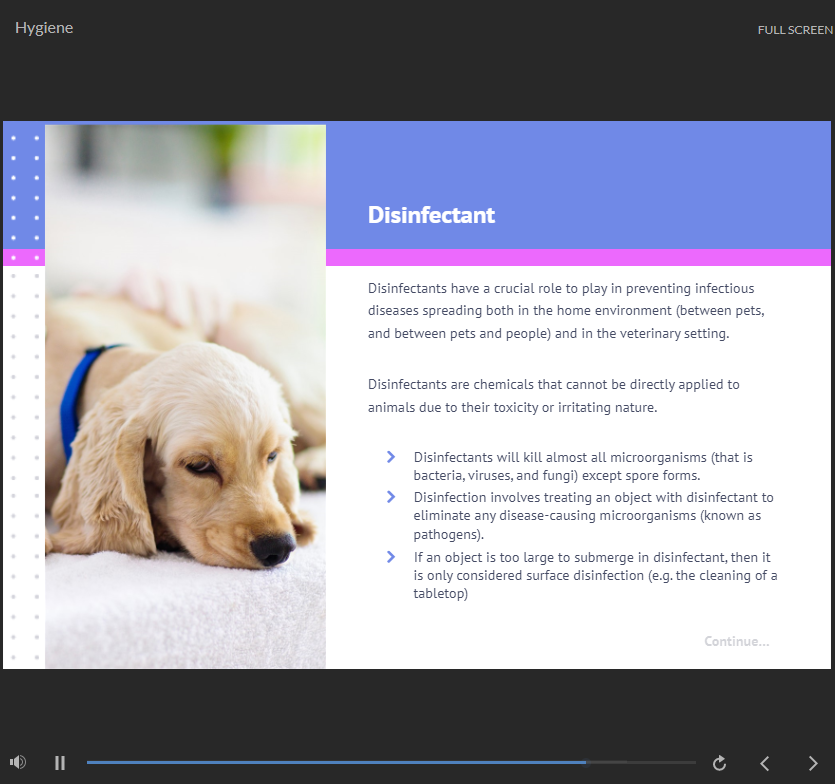The width and height of the screenshot is (835, 784).
Task: Click chevron beside 'Disinfection involves treating' bullet
Action: pyautogui.click(x=391, y=497)
